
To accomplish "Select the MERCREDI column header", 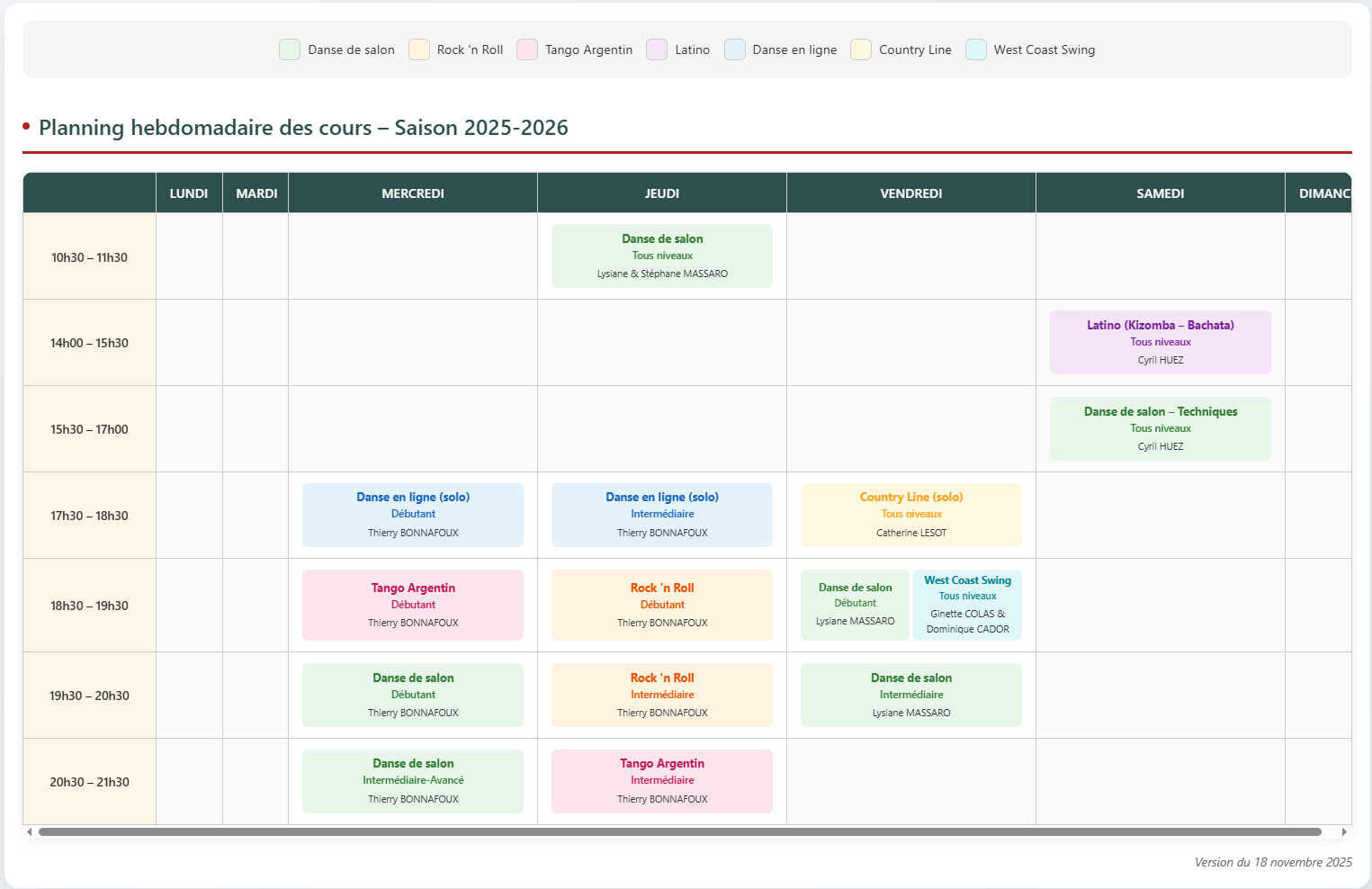I will click(413, 193).
